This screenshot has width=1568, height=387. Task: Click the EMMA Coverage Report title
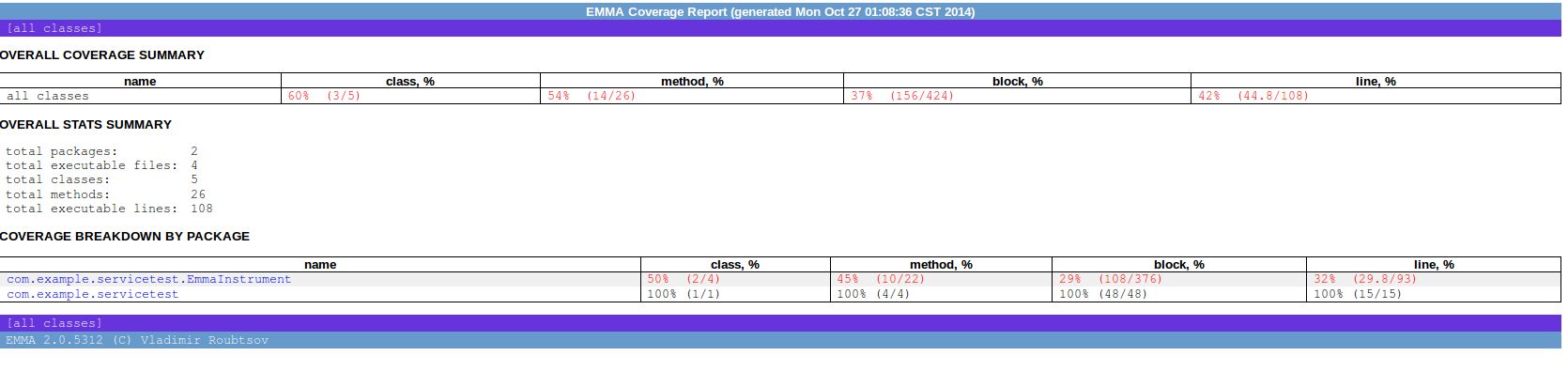click(x=780, y=12)
